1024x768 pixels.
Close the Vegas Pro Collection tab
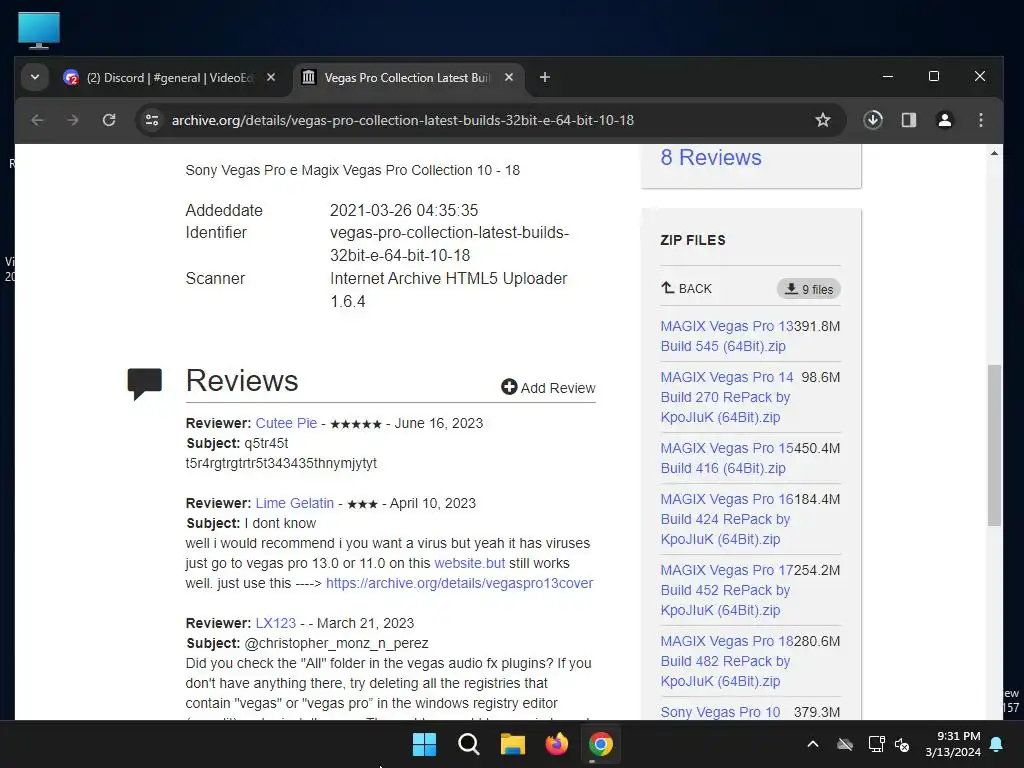click(509, 77)
